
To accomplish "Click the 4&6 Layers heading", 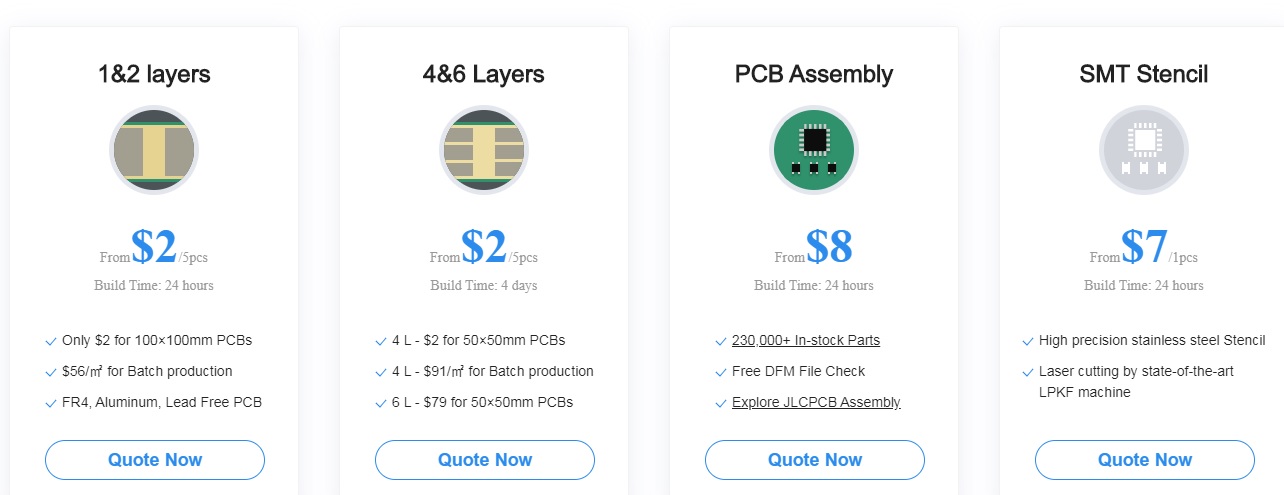I will (484, 74).
